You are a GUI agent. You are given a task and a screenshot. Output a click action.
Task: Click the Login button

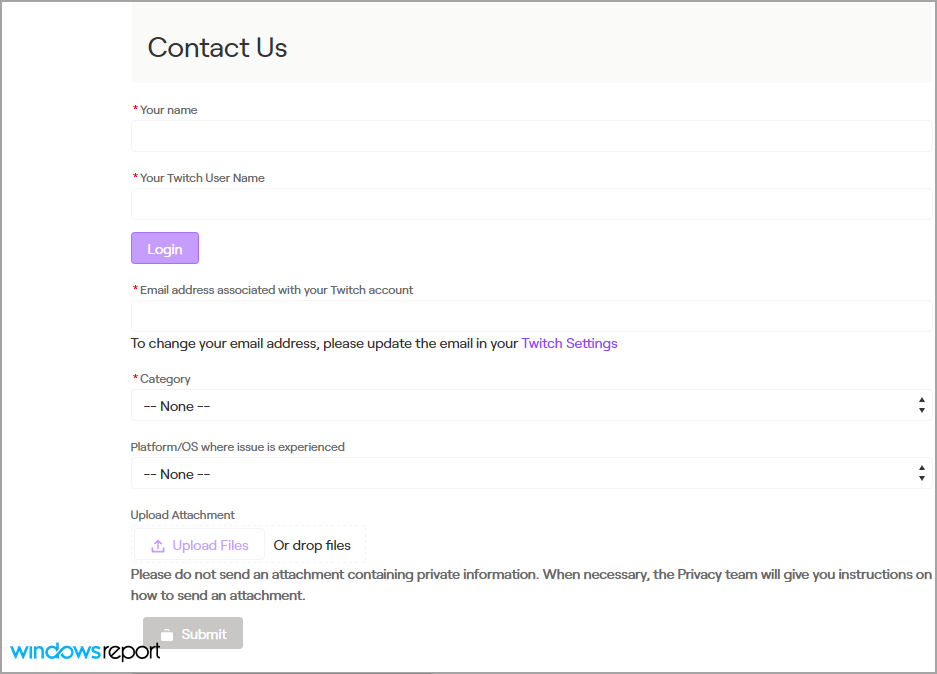pyautogui.click(x=165, y=248)
